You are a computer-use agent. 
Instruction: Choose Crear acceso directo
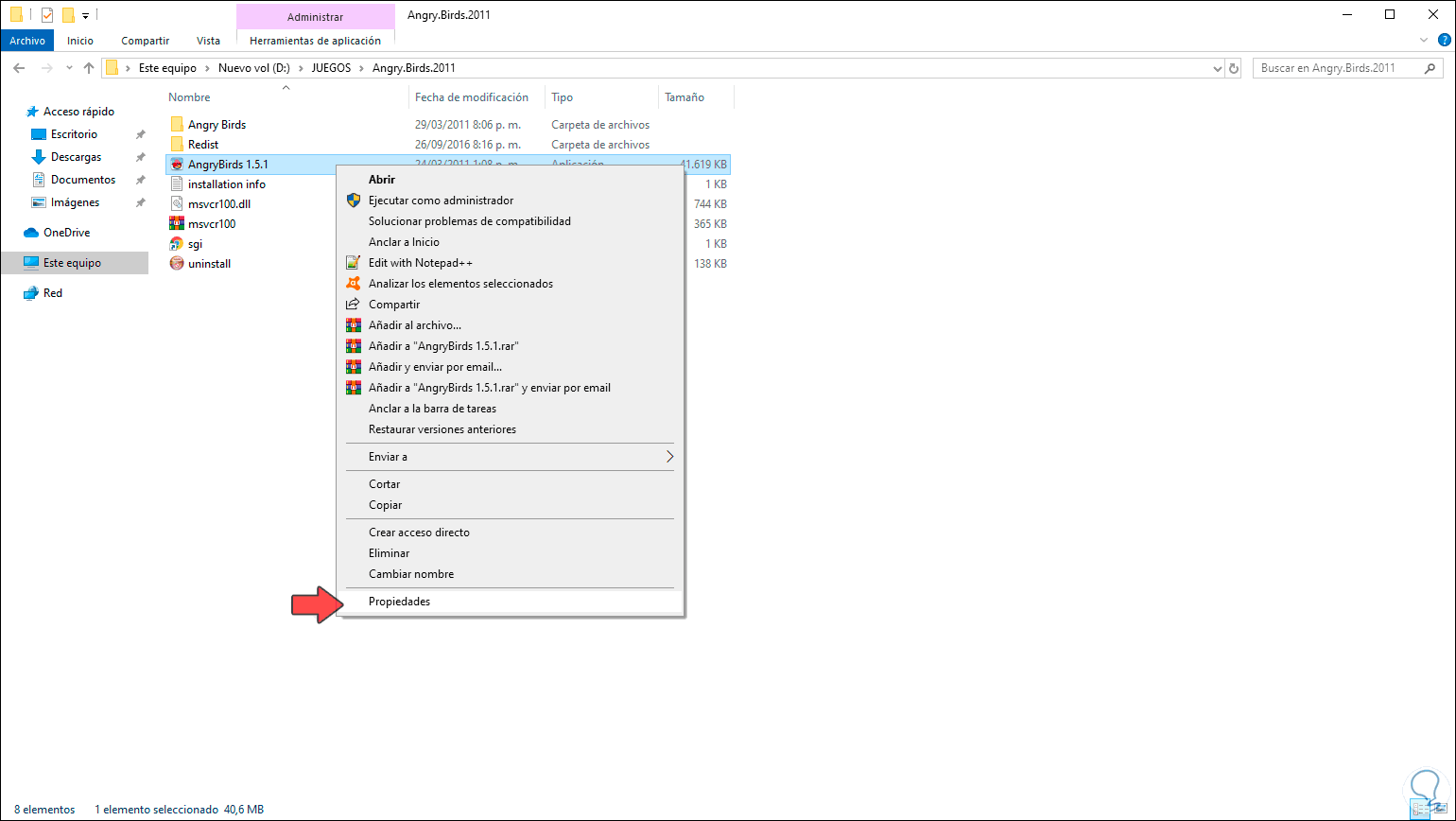(x=511, y=533)
